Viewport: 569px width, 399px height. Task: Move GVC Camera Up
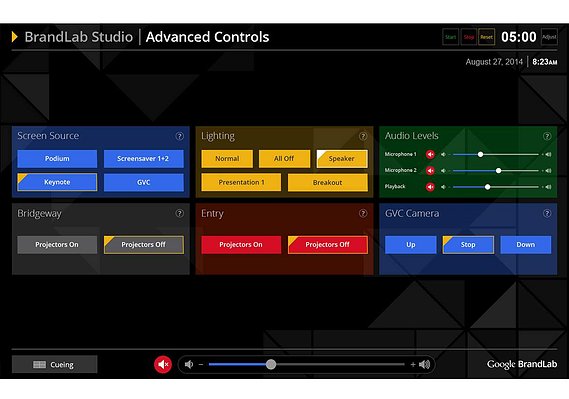tap(410, 244)
